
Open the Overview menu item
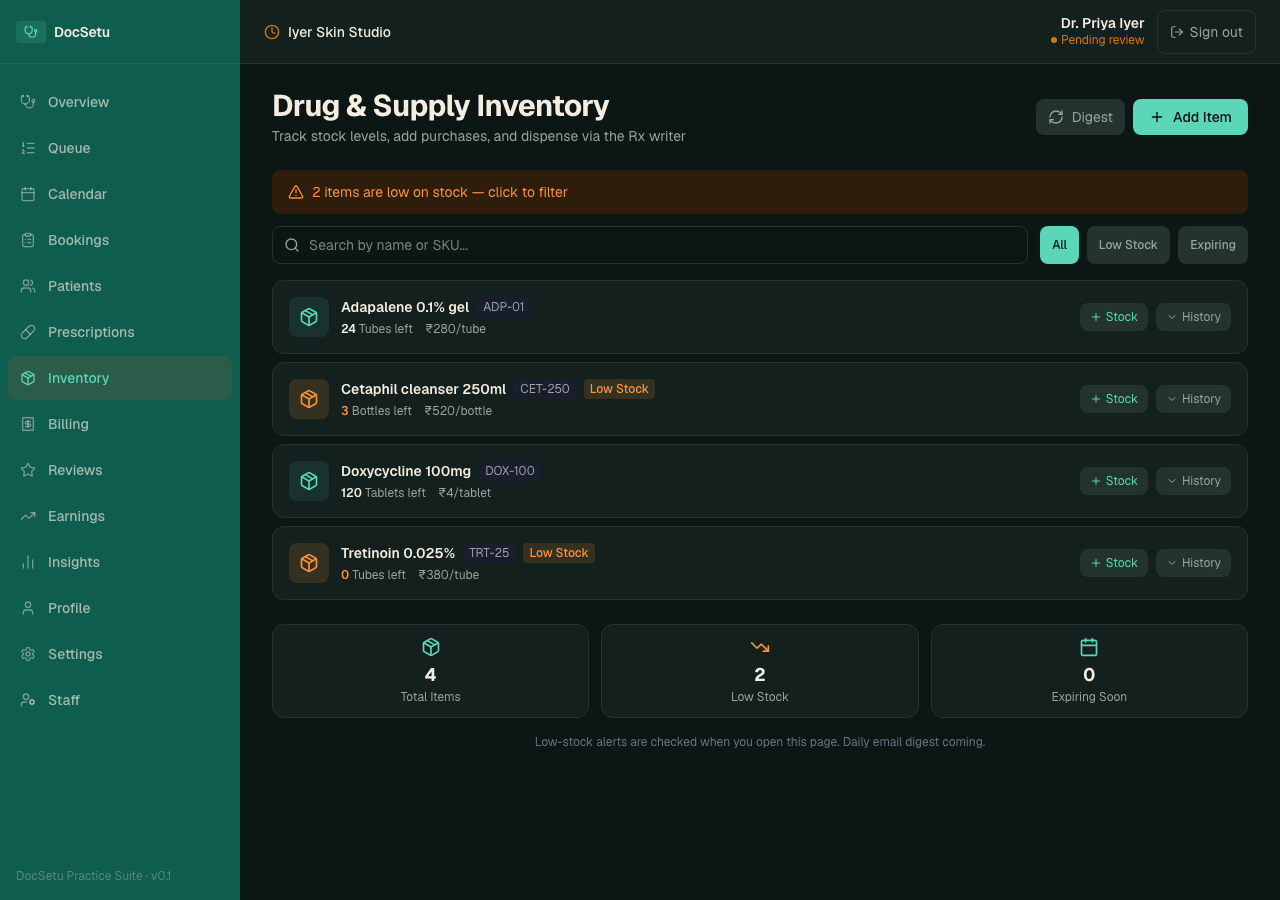(x=120, y=102)
